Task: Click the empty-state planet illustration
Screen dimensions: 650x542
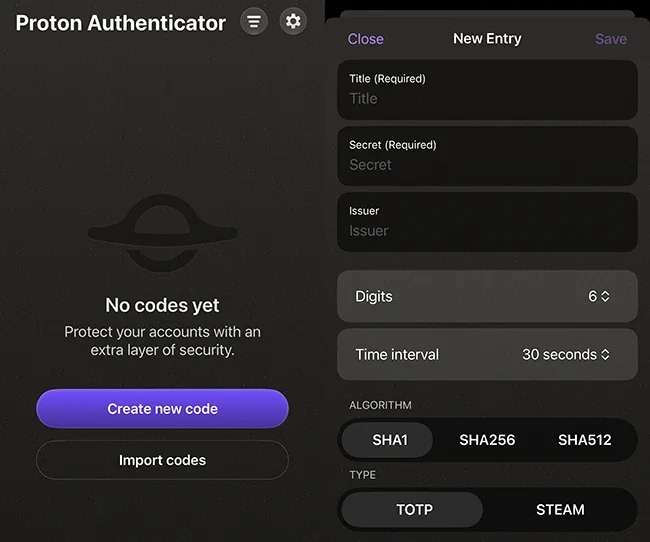Action: click(x=162, y=233)
